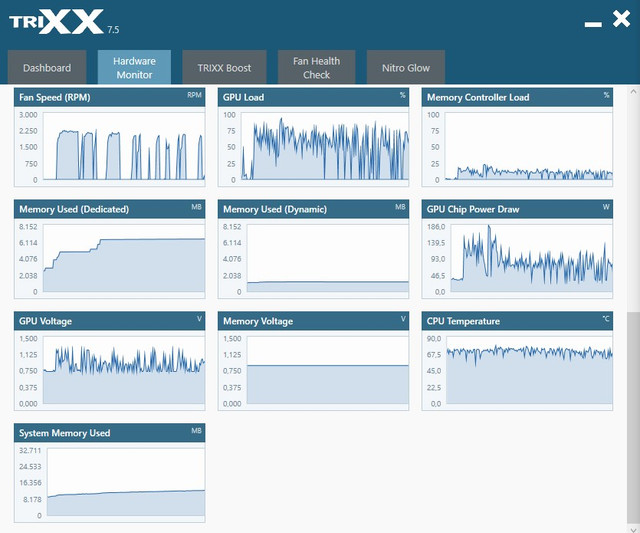Click the 186,0 axis value on Power Draw
640x533 pixels.
pos(436,227)
